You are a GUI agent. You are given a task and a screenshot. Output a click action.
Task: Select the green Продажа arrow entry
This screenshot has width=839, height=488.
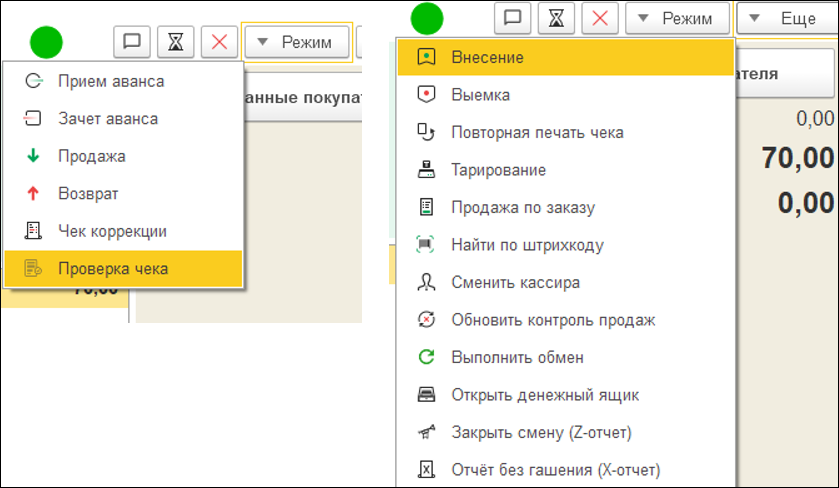pos(92,156)
